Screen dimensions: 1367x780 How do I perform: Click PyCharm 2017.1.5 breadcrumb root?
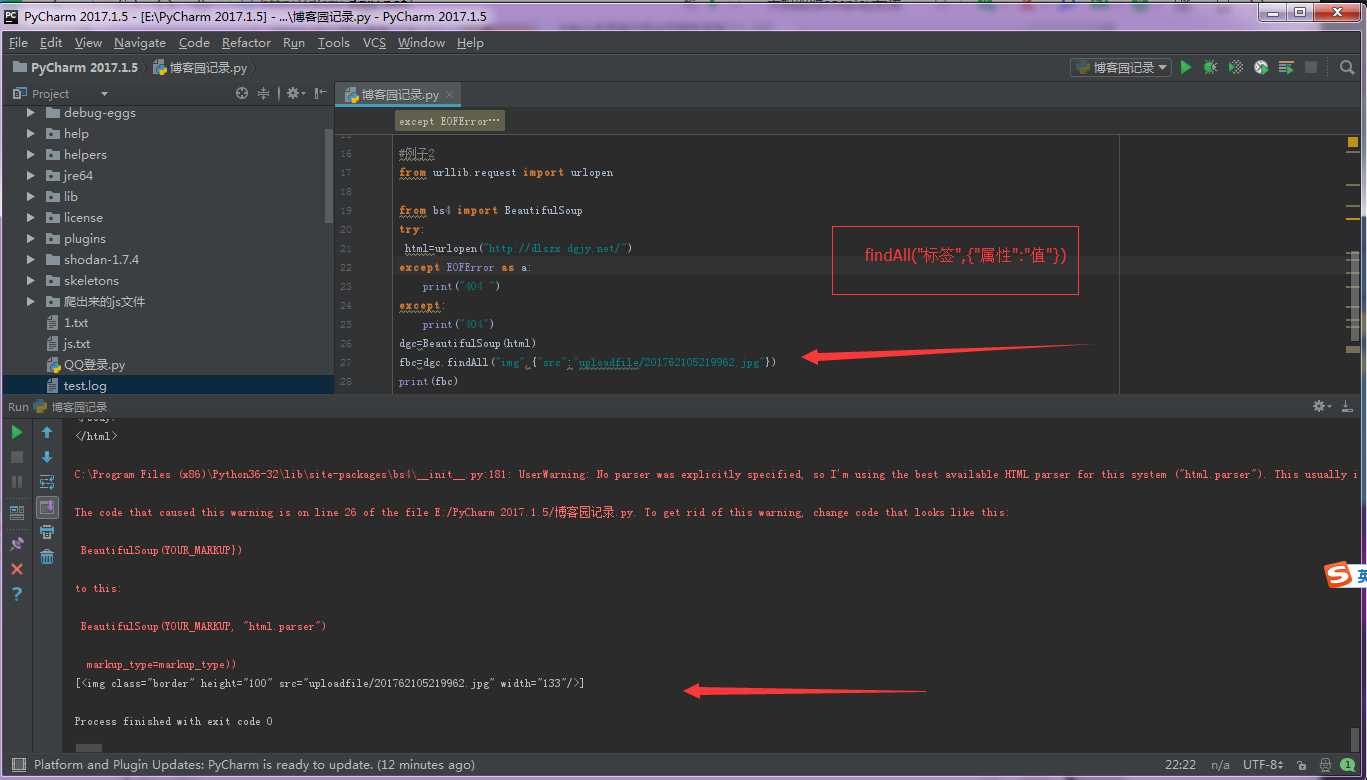75,68
